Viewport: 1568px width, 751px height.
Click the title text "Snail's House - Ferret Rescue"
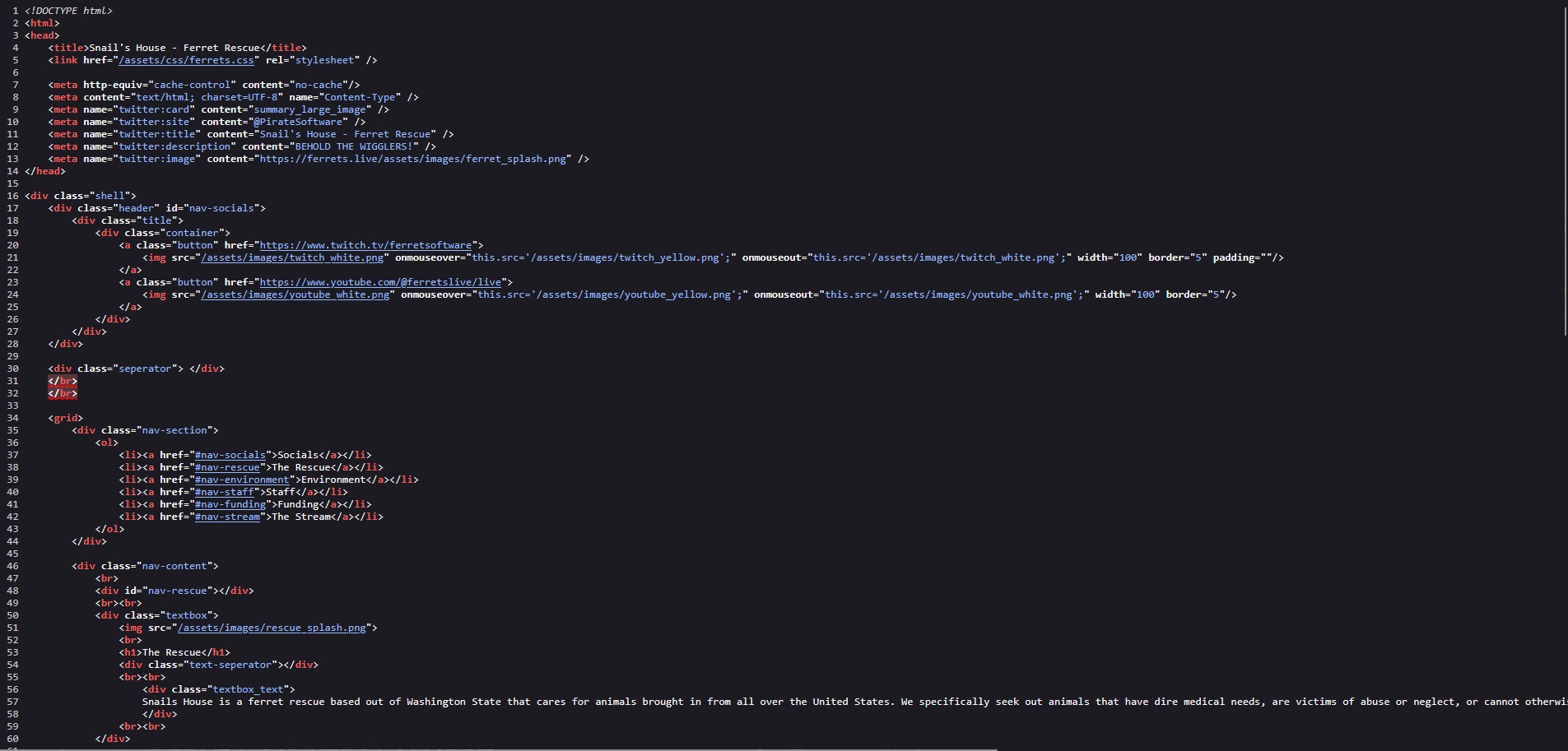[174, 48]
